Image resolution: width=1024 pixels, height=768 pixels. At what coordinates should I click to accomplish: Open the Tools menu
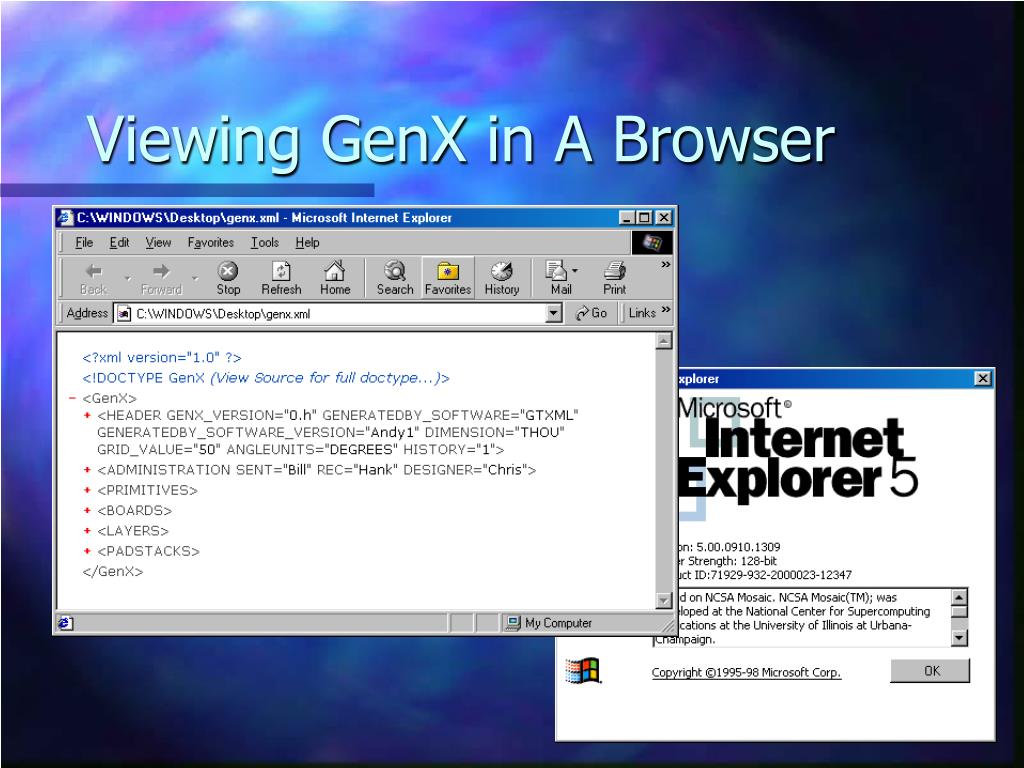(264, 242)
